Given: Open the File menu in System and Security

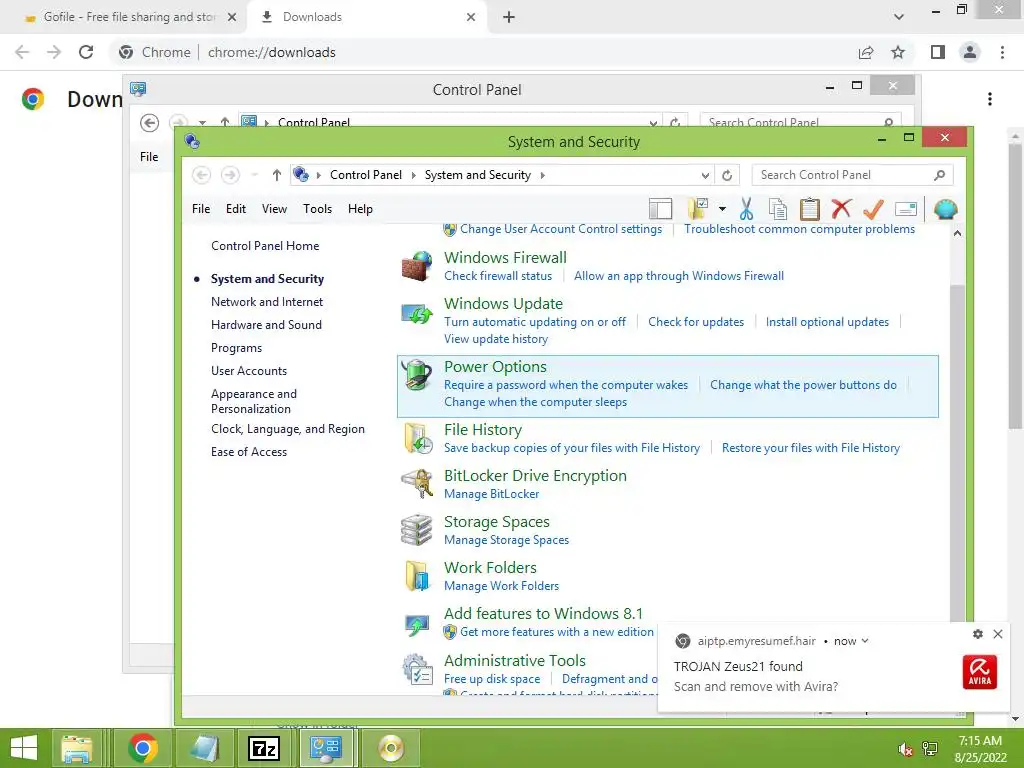Looking at the screenshot, I should click(x=201, y=209).
